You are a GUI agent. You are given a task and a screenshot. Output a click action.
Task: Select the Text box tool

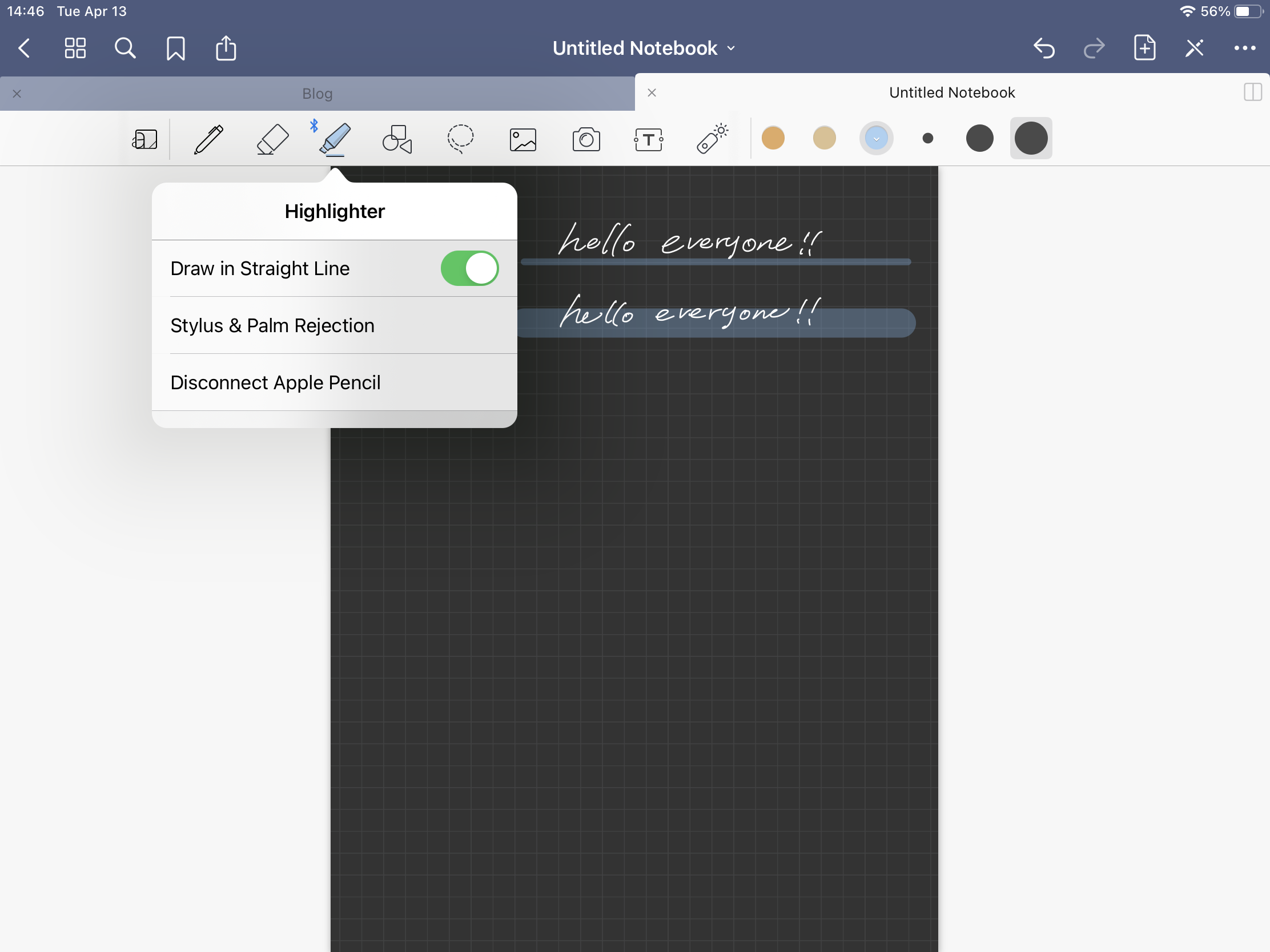(x=649, y=139)
